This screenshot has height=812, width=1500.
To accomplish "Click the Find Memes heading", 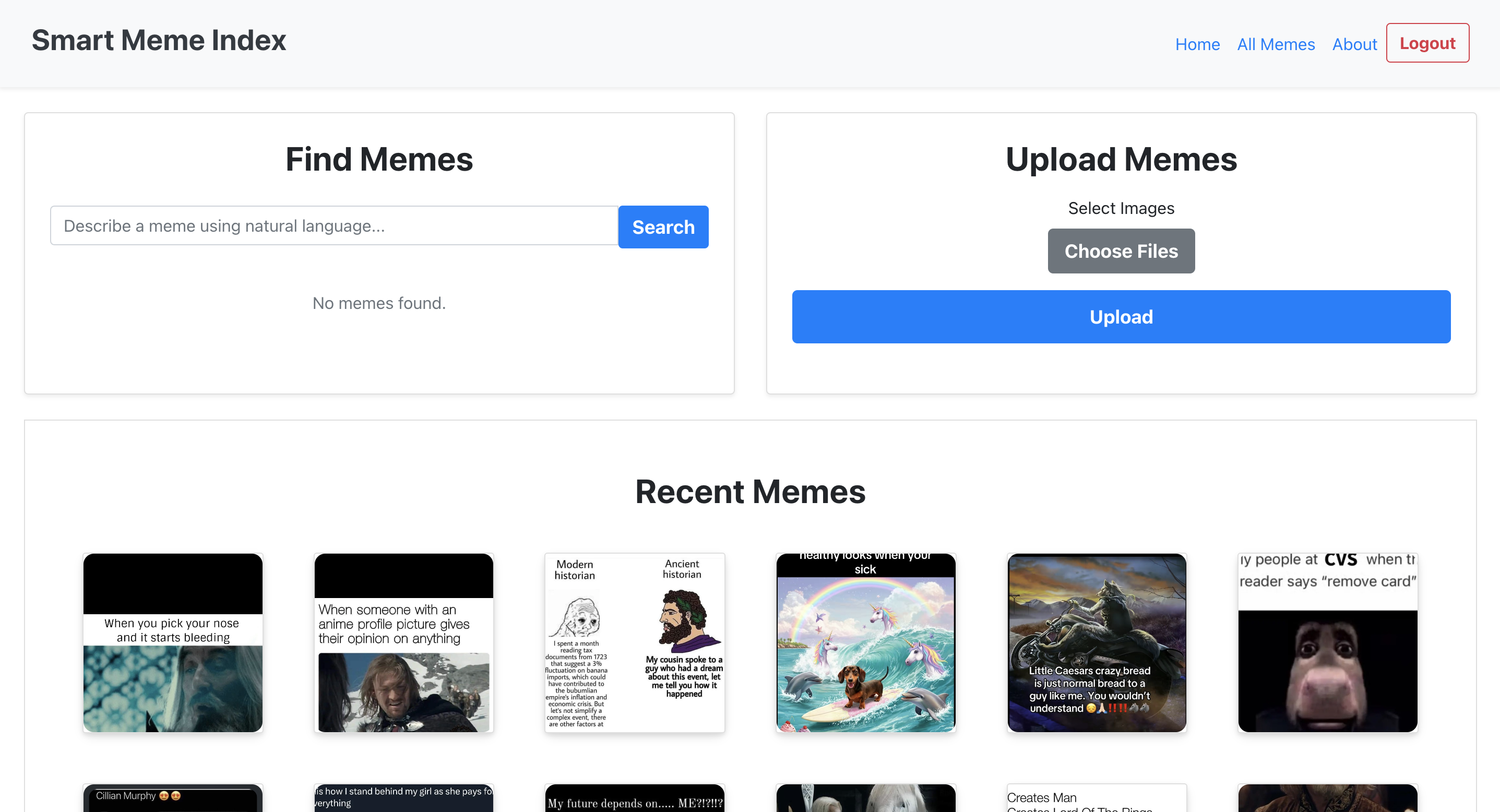I will pos(379,159).
